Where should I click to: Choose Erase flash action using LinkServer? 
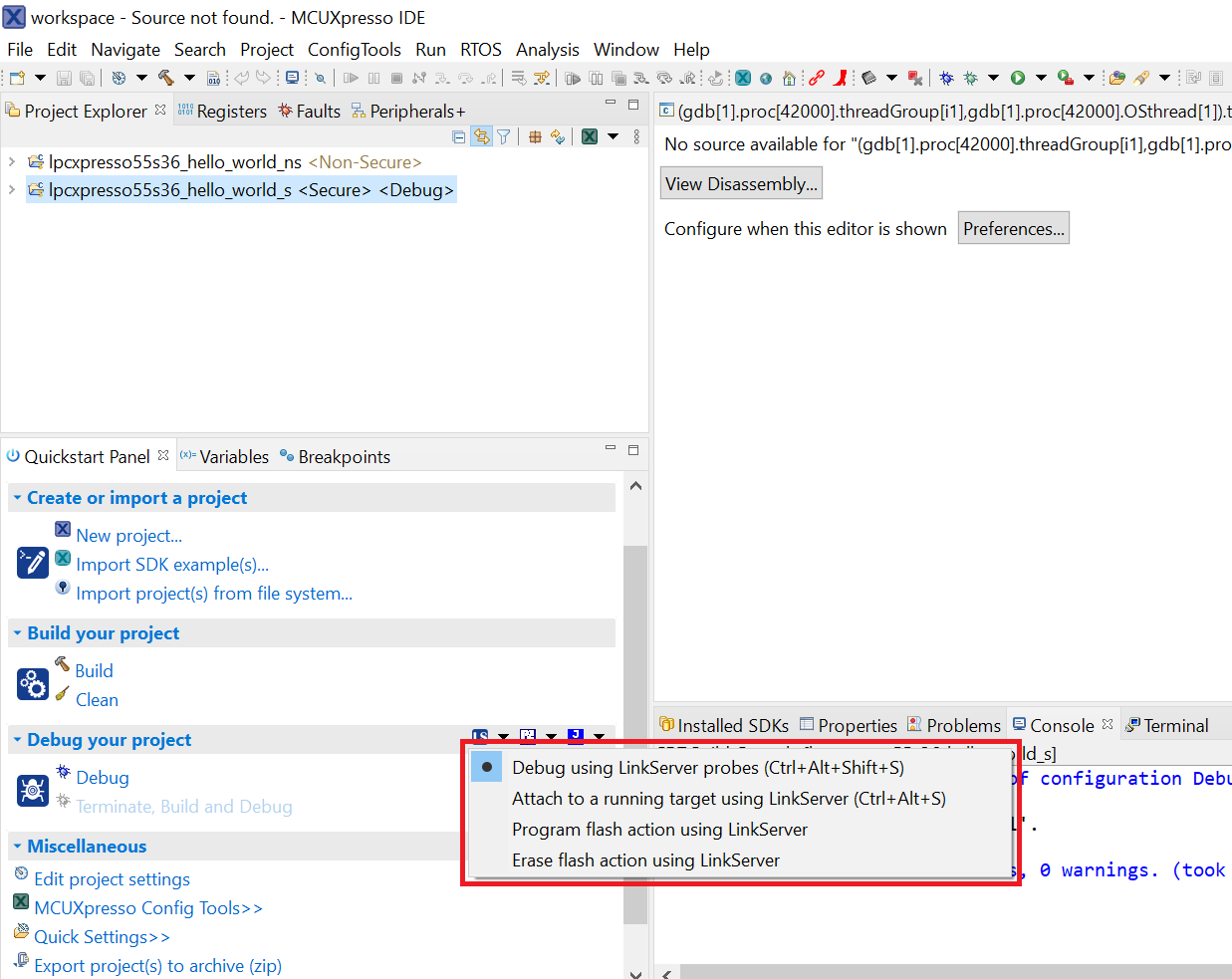[x=645, y=860]
